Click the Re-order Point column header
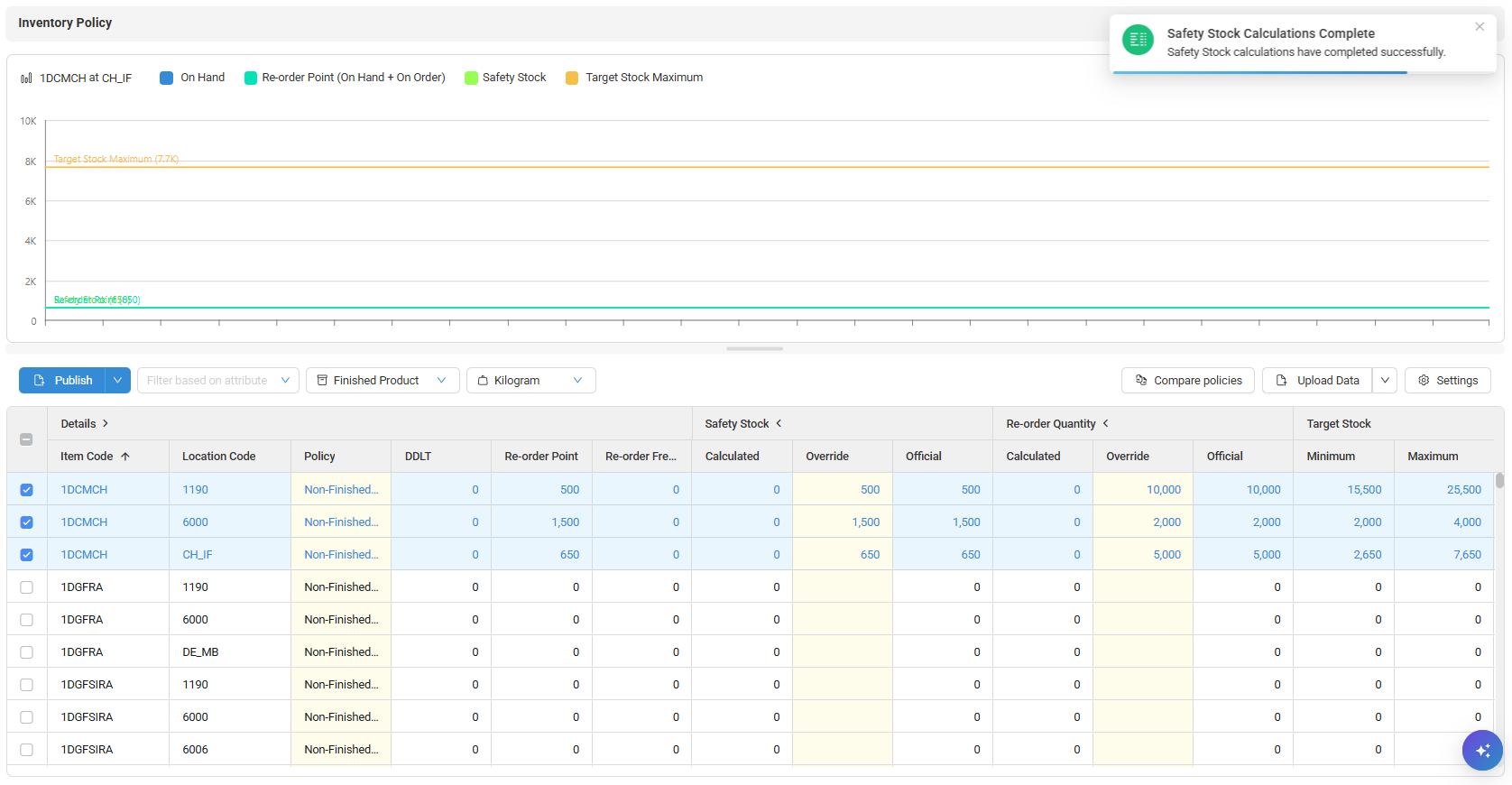 541,457
